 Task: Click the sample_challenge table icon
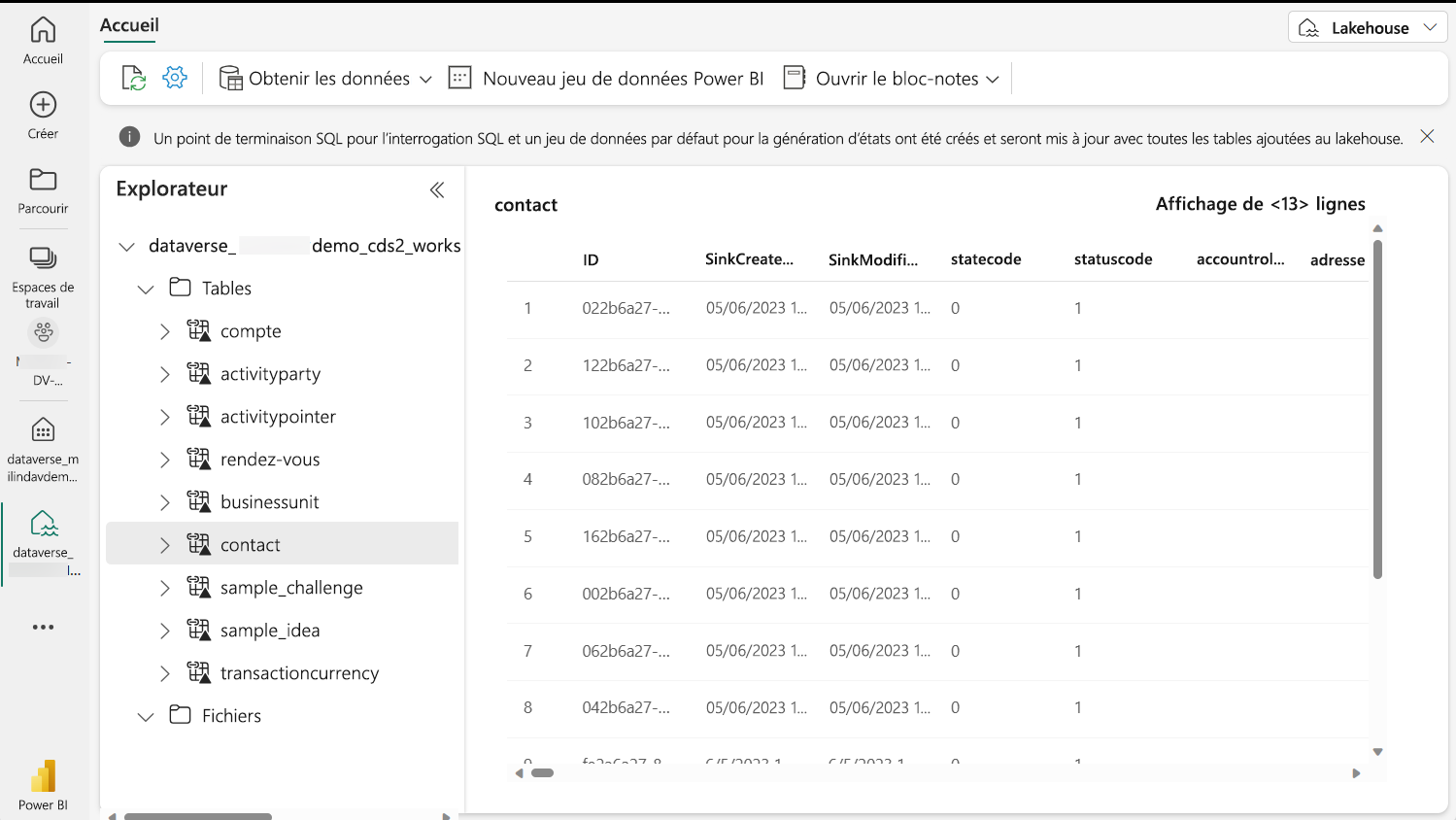[x=198, y=587]
